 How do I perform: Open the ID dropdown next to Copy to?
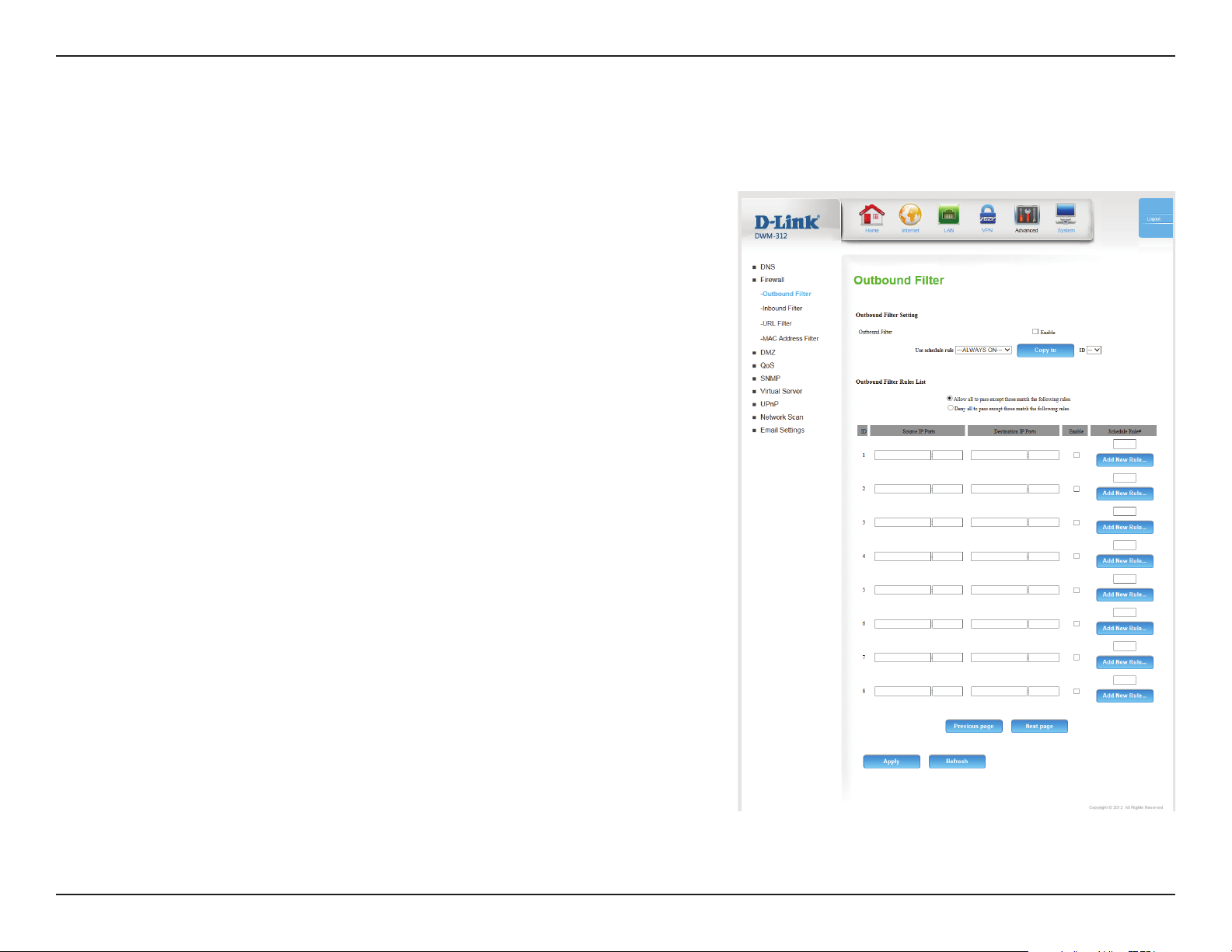tap(1094, 350)
